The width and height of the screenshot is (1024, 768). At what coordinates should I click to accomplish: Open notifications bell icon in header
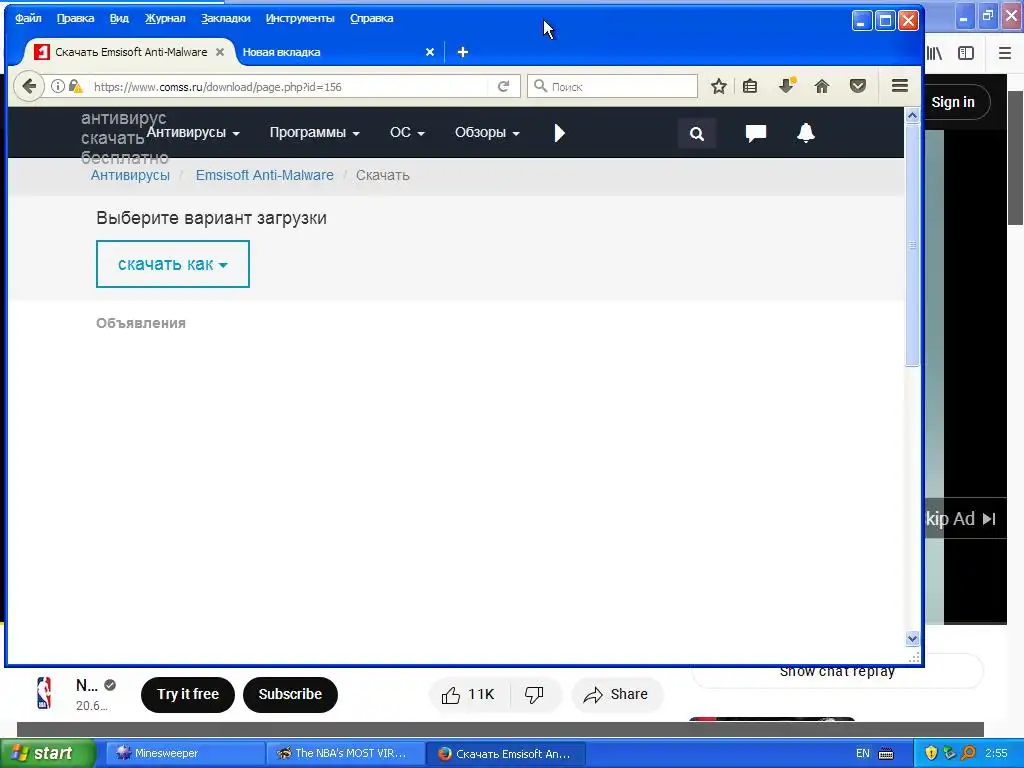[x=806, y=133]
